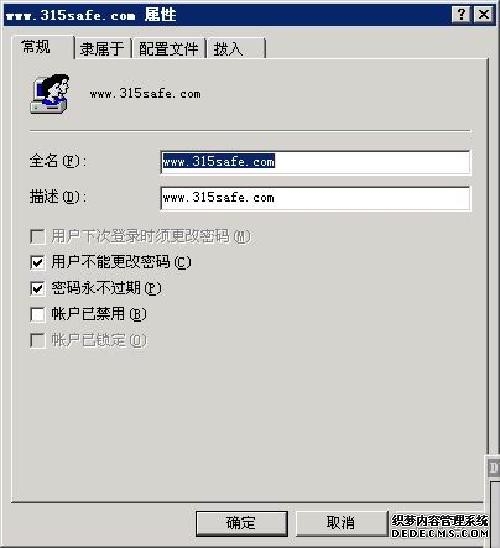This screenshot has height=548, width=500.
Task: Open the 拨入 tab
Action: (235, 49)
